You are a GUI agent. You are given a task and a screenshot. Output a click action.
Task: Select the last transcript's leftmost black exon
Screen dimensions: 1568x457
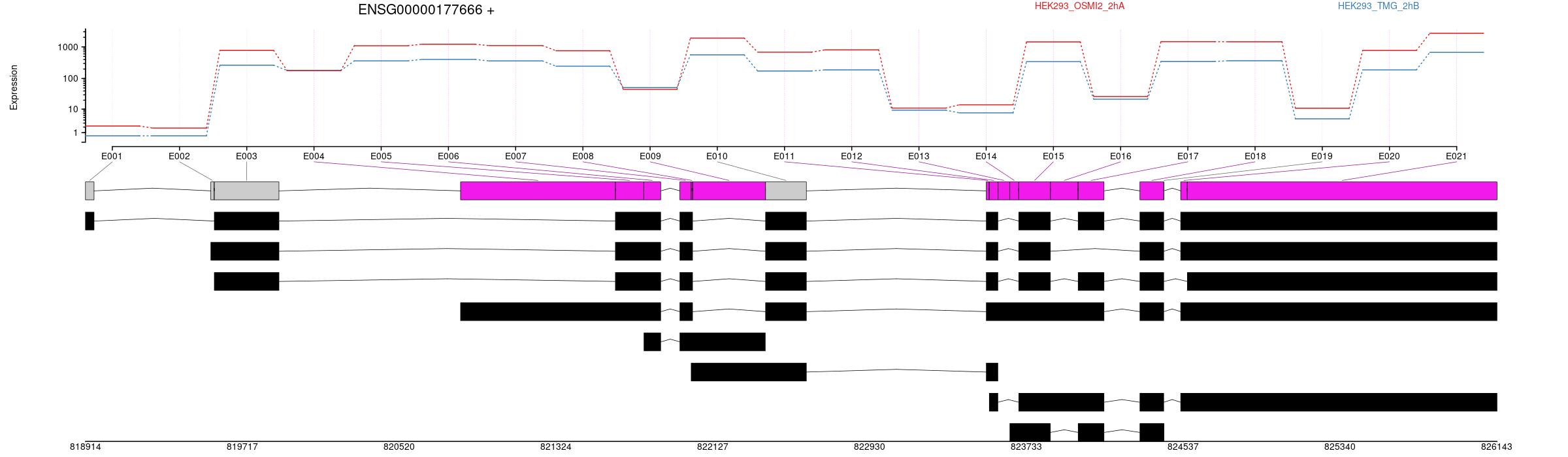tap(1030, 432)
